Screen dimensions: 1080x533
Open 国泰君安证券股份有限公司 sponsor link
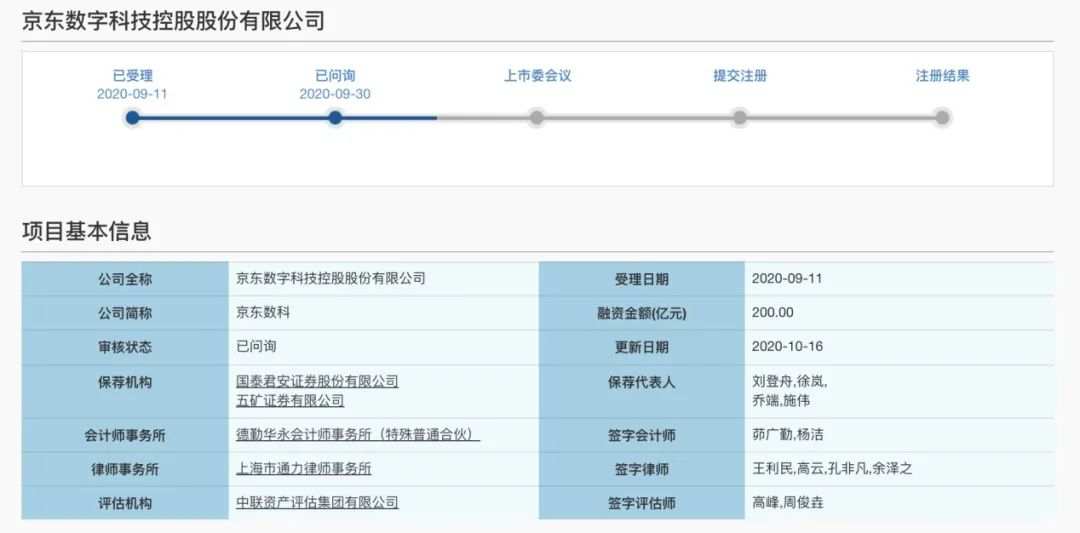pos(317,381)
